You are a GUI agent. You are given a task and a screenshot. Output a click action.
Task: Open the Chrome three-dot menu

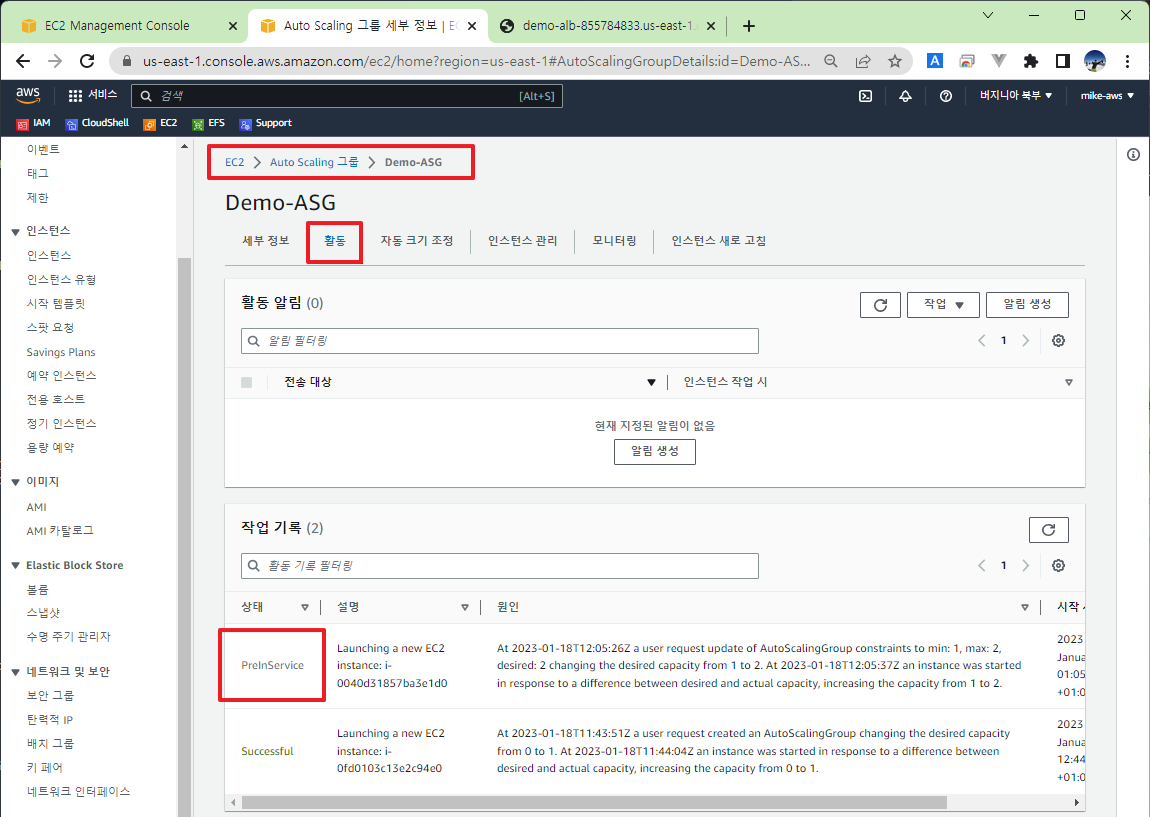[1127, 61]
